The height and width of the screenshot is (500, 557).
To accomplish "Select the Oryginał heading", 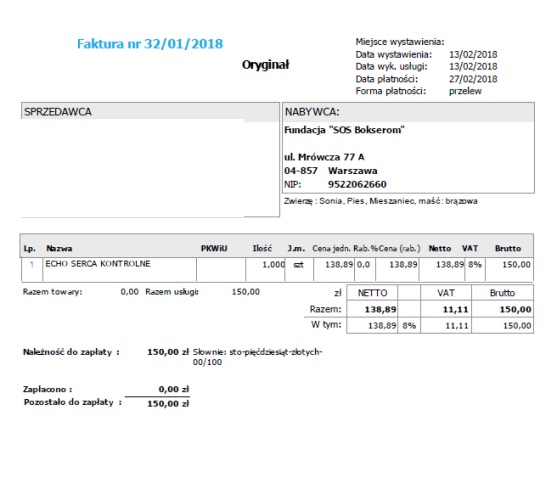I will click(x=265, y=65).
